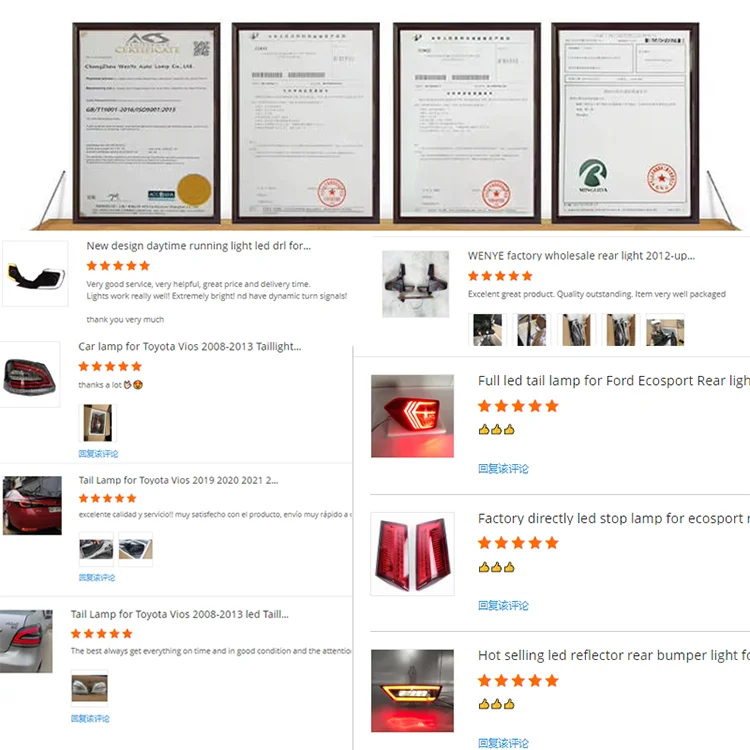Open the 'New design daytime running light' title
Screen dimensions: 750x750
[x=199, y=246]
